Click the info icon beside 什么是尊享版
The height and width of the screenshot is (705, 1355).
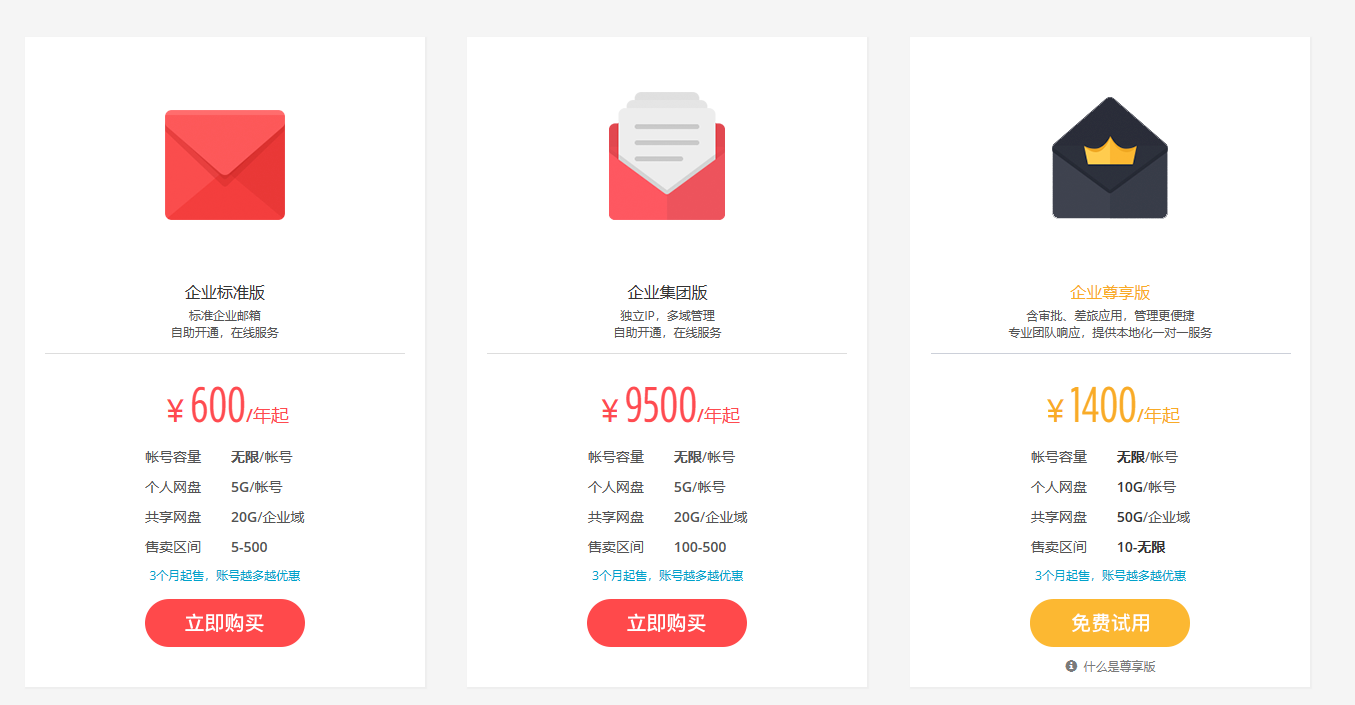[1071, 666]
